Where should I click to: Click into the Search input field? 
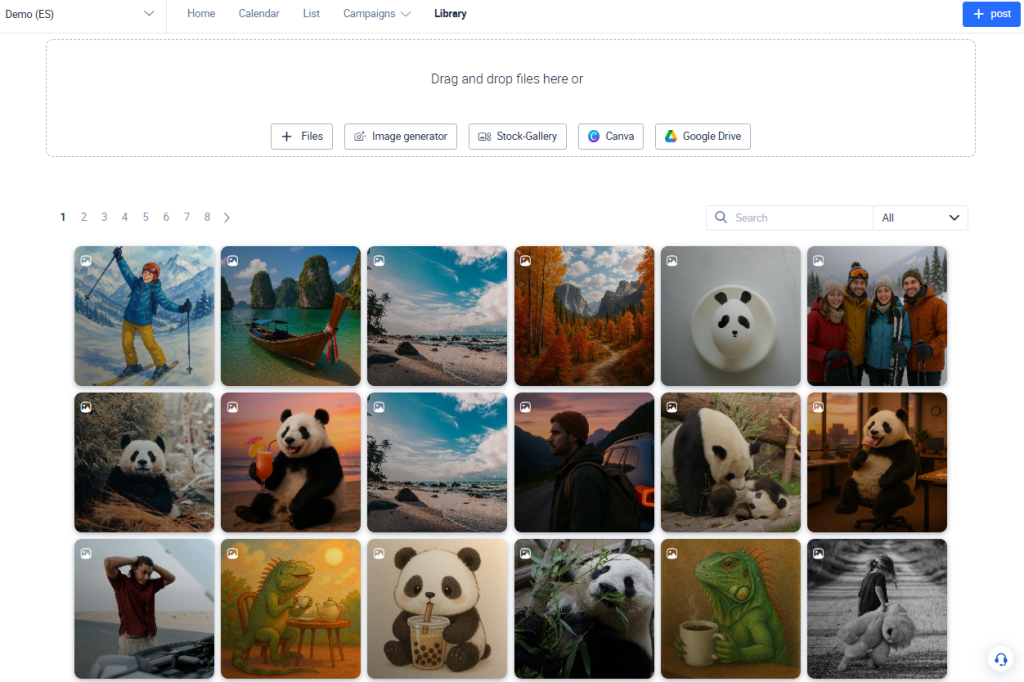pos(800,218)
